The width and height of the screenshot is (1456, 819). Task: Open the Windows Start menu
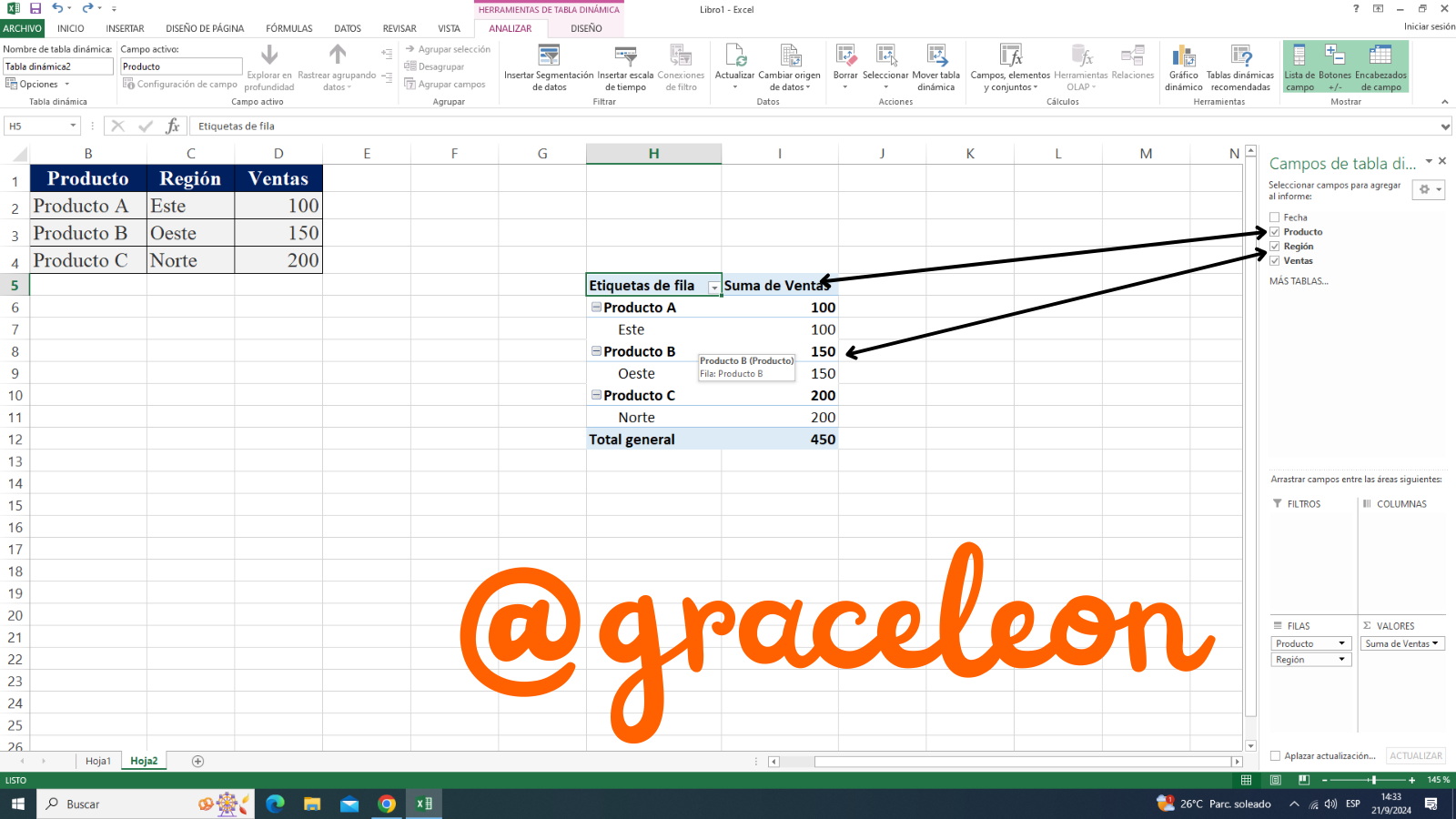(18, 804)
